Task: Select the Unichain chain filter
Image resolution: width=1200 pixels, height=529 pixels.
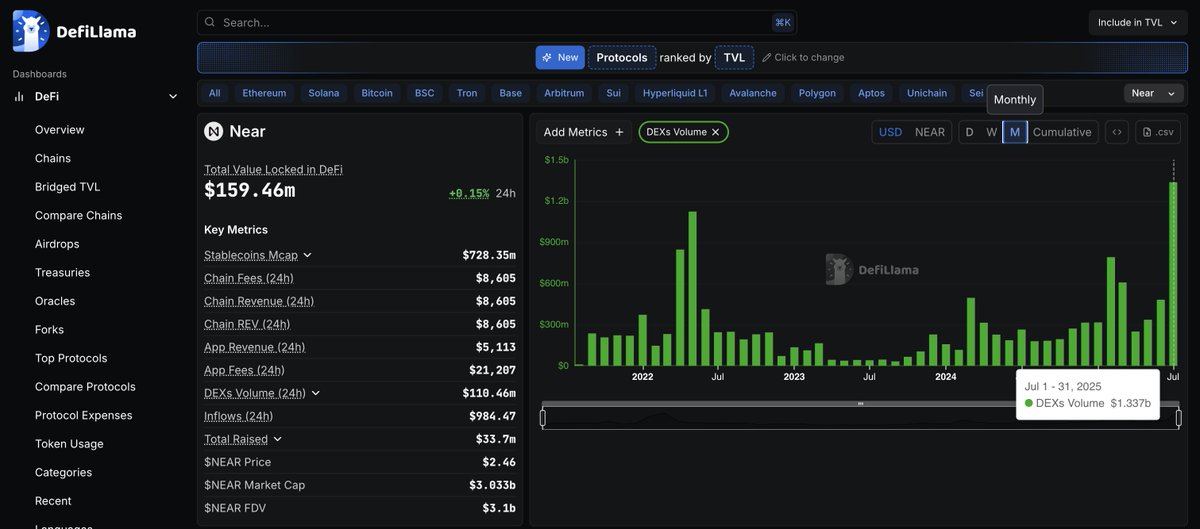Action: (x=927, y=93)
